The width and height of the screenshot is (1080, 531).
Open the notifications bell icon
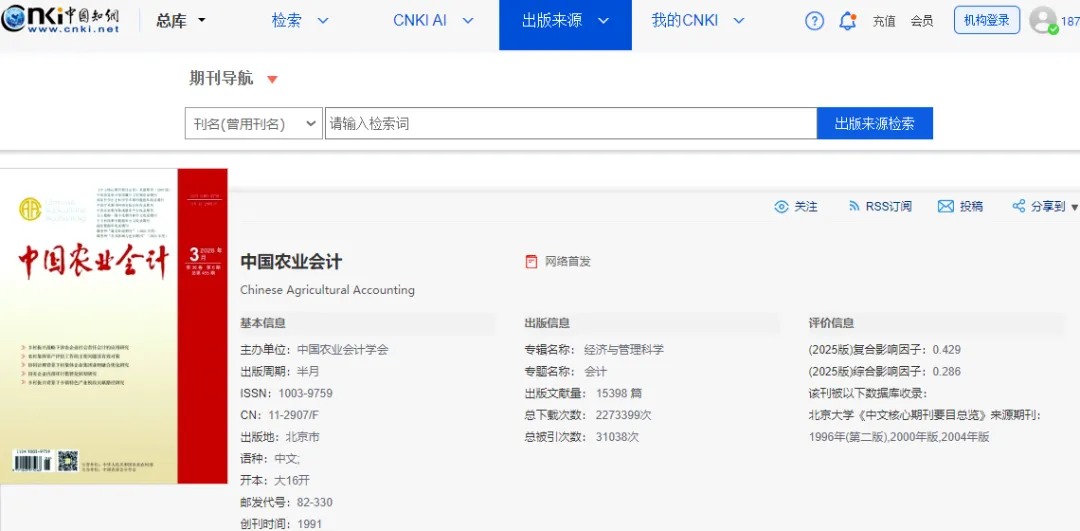click(x=848, y=21)
